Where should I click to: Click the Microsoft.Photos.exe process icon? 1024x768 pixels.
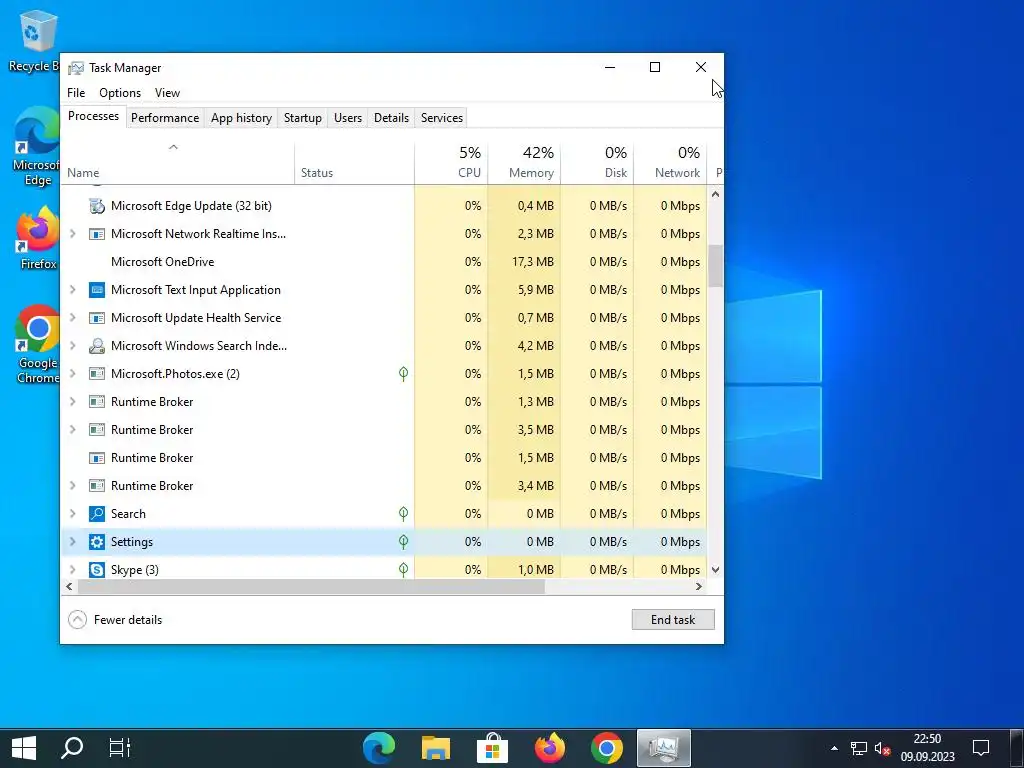point(97,374)
